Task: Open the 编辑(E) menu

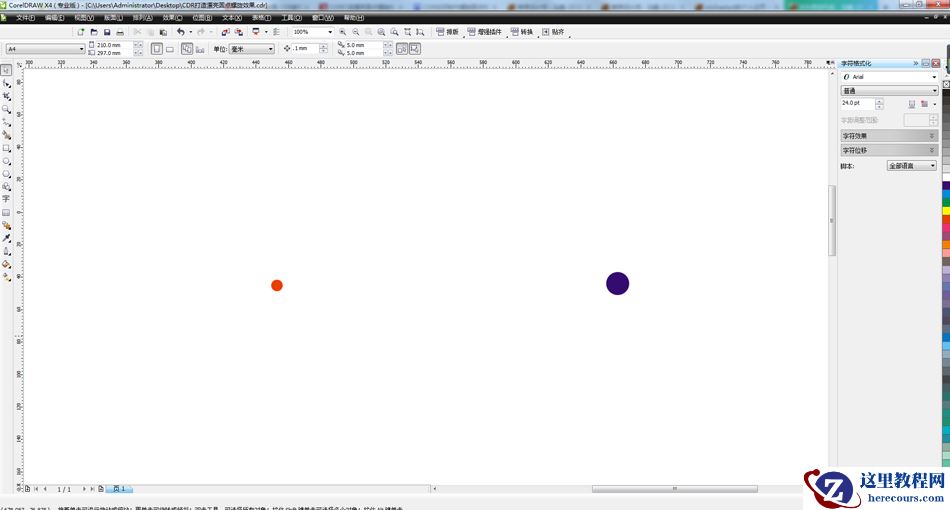Action: (55, 18)
